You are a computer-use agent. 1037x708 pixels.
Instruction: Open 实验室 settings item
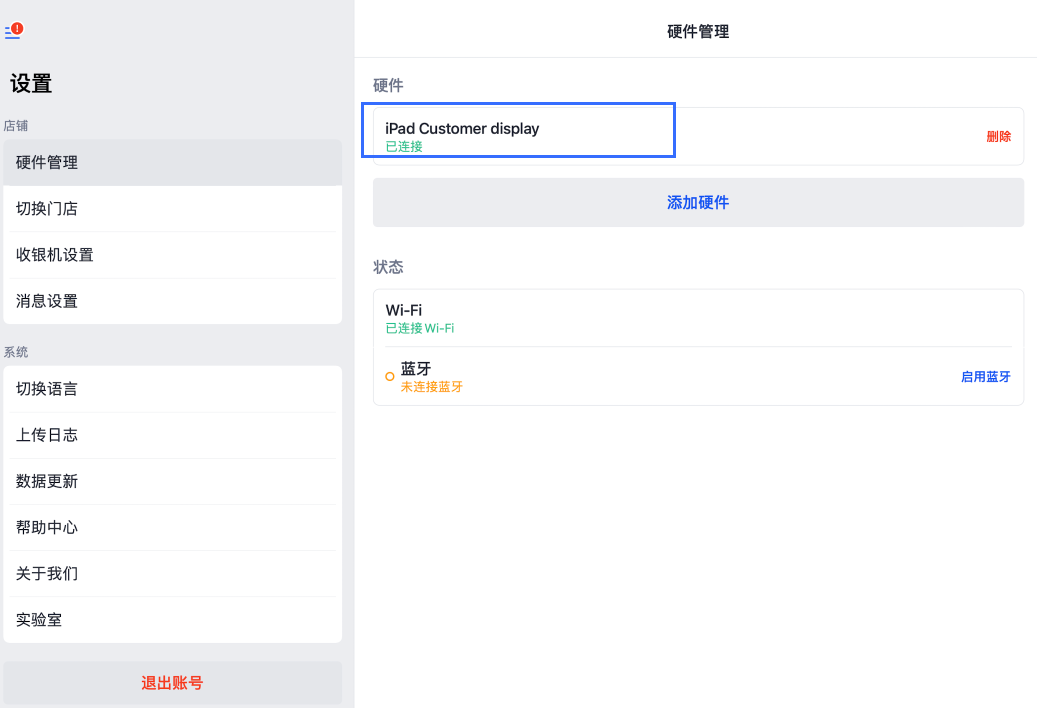173,620
